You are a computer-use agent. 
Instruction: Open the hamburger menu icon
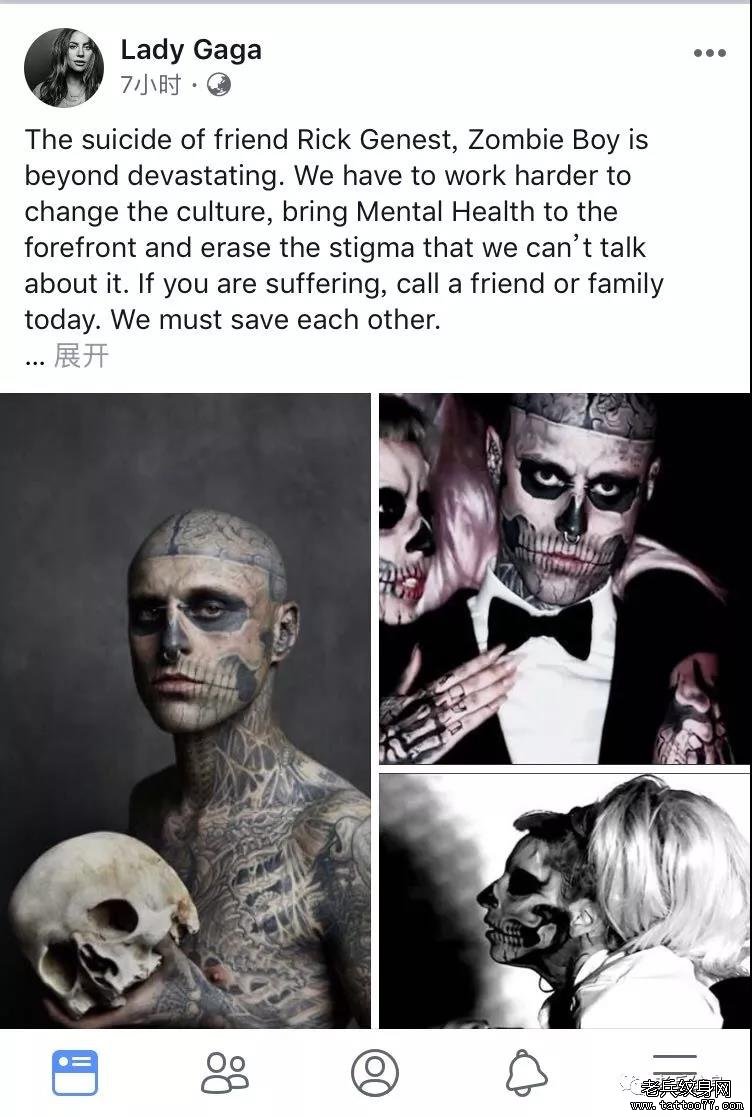[x=674, y=1066]
